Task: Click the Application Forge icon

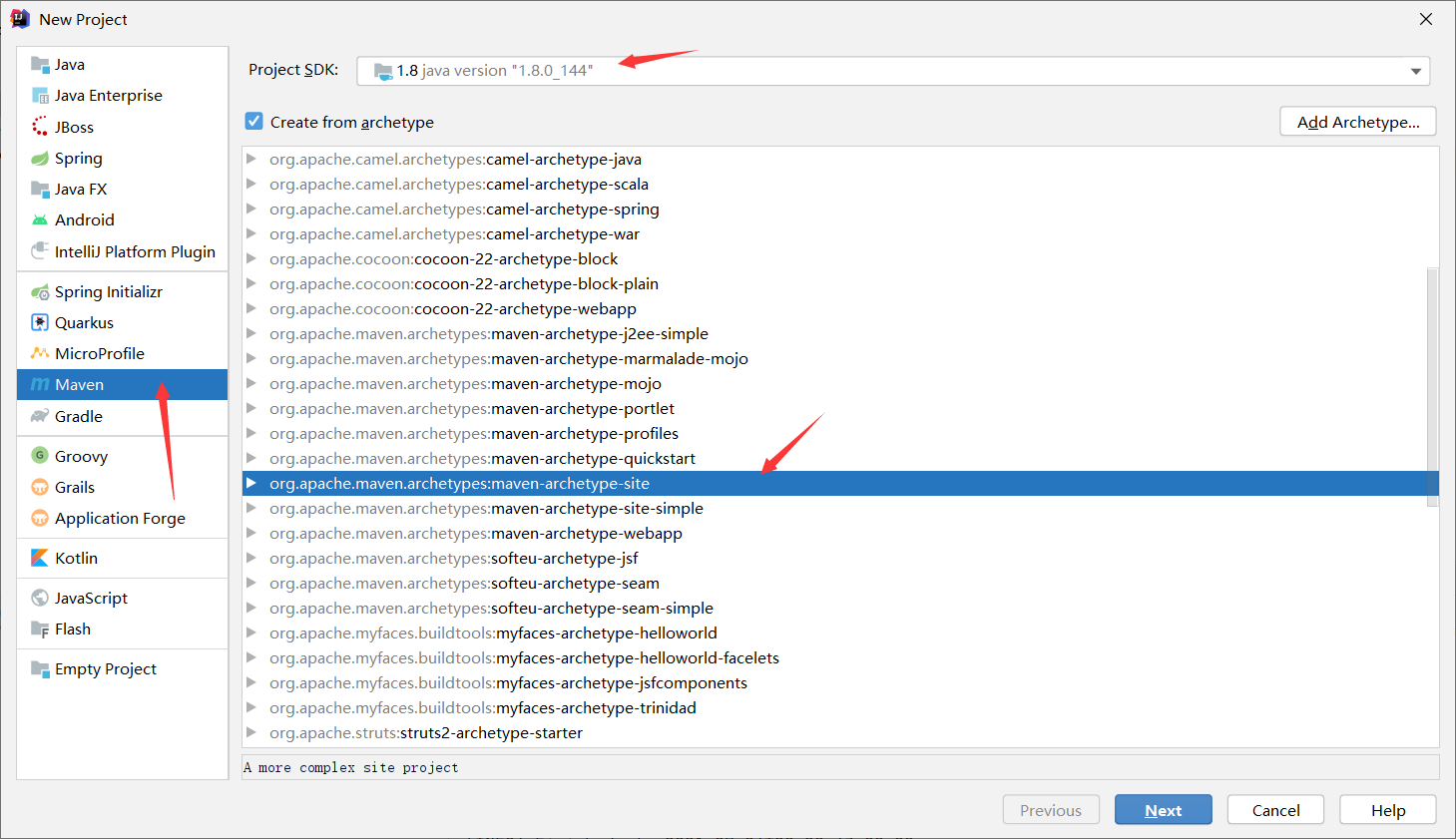Action: (40, 519)
